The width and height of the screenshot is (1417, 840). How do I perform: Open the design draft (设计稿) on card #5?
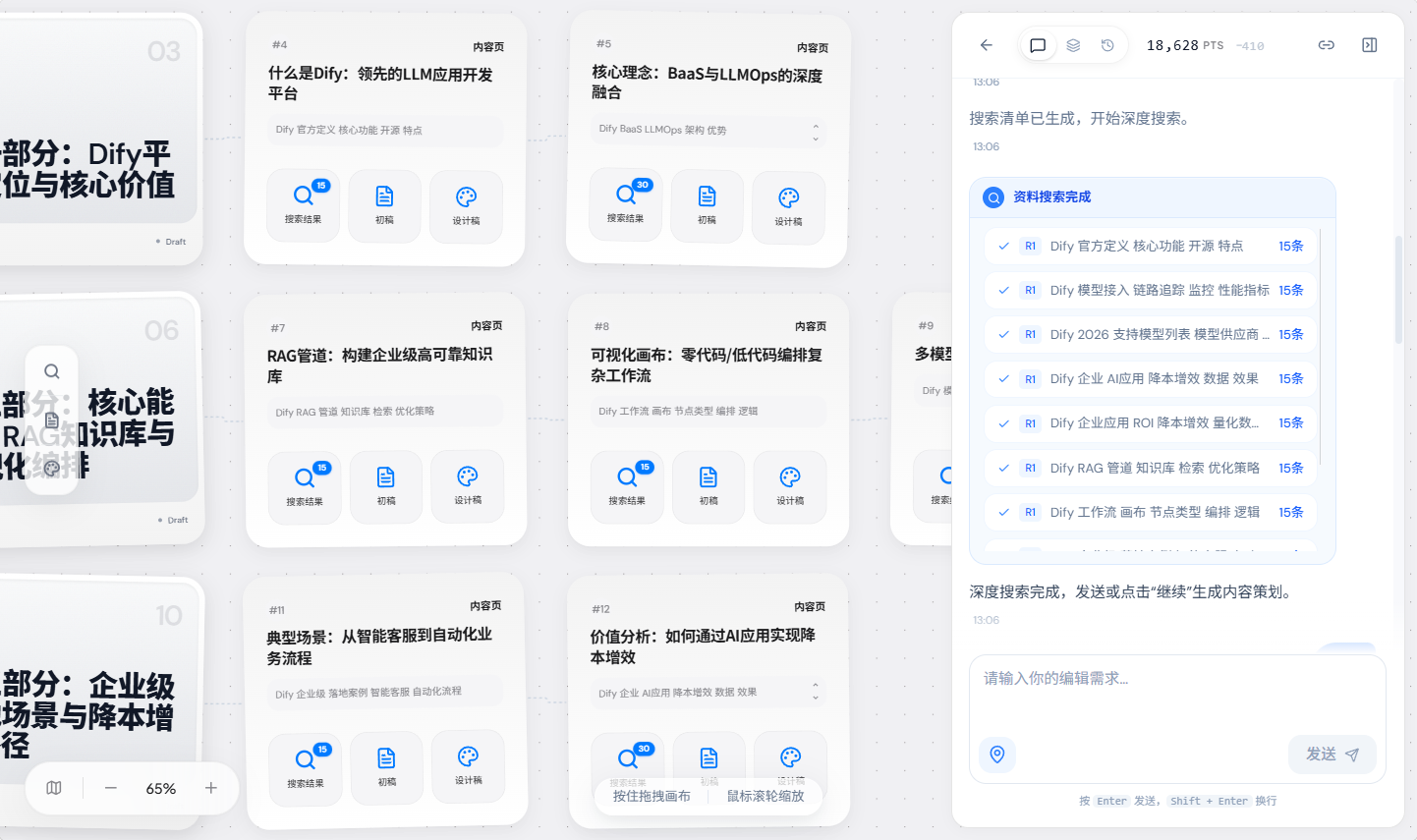[x=788, y=206]
